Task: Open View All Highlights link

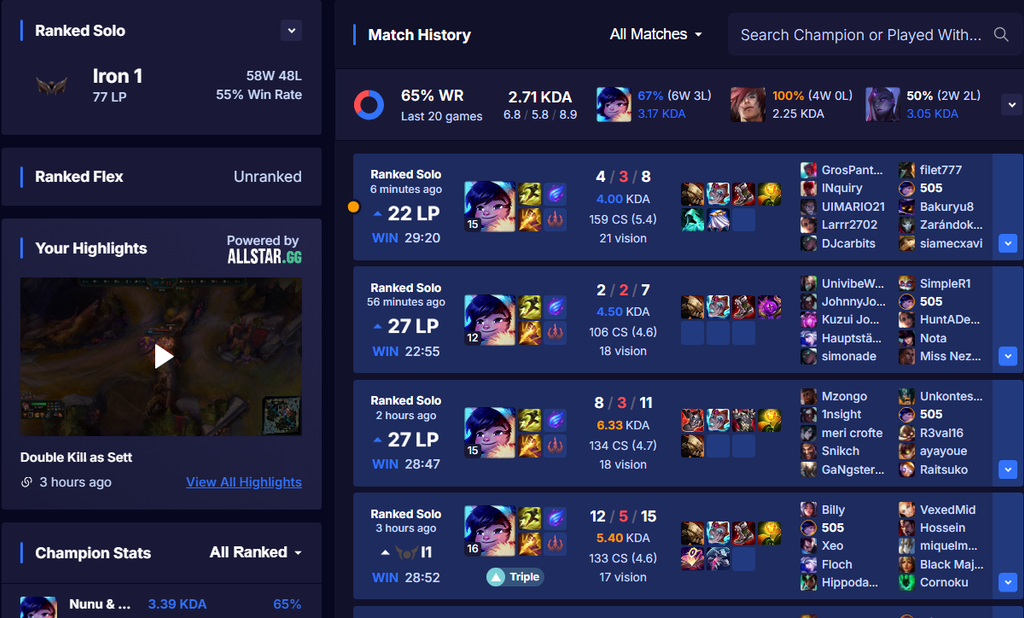Action: point(244,482)
